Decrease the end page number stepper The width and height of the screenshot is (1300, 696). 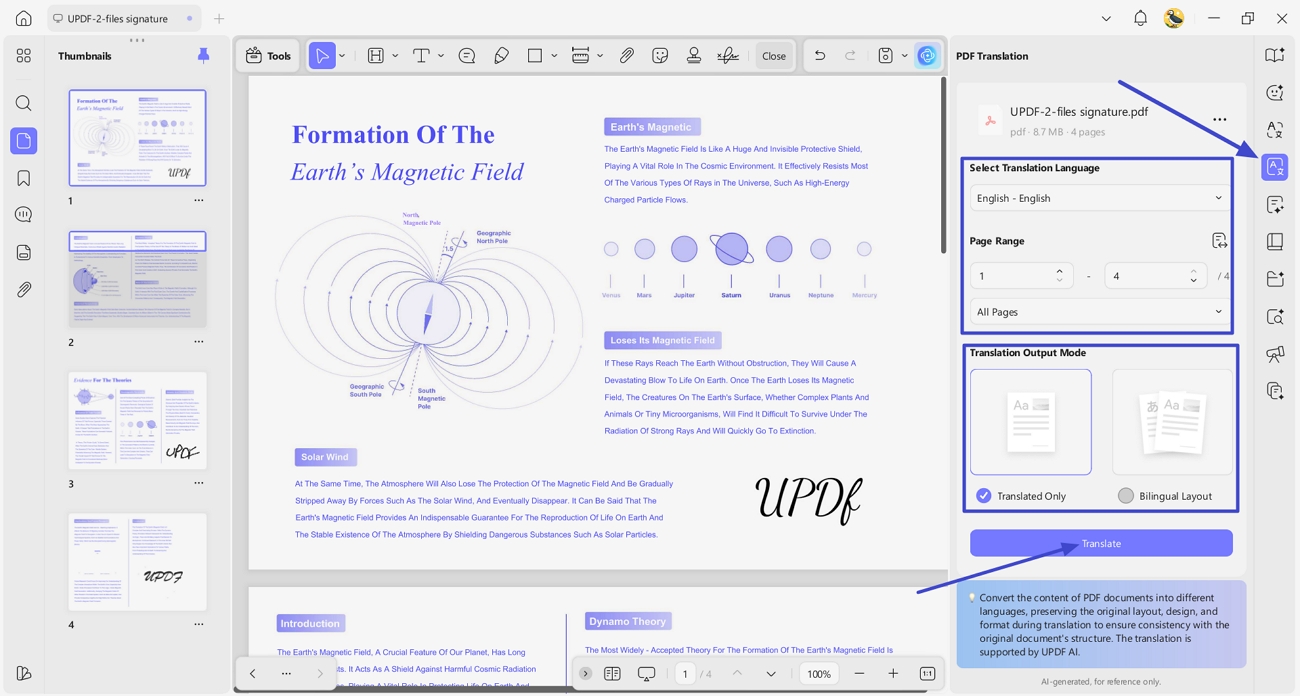tap(1194, 281)
